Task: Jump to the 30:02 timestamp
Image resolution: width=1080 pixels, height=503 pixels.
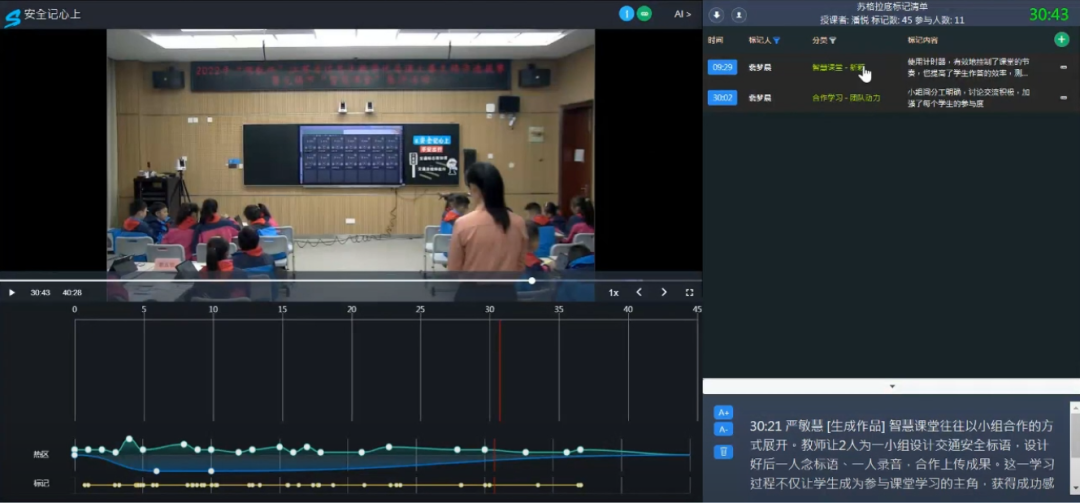Action: [x=721, y=98]
